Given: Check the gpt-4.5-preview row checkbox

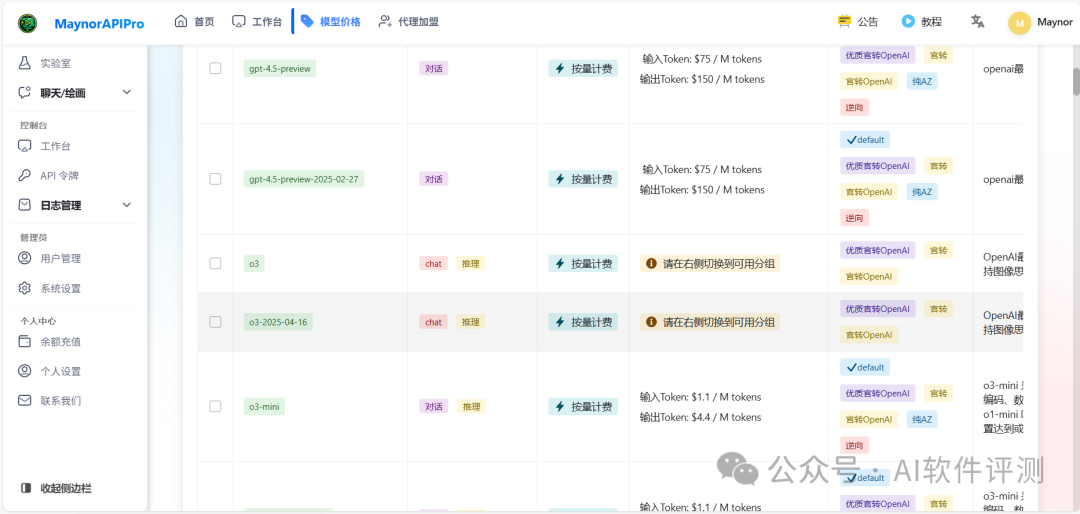Looking at the screenshot, I should [x=216, y=68].
